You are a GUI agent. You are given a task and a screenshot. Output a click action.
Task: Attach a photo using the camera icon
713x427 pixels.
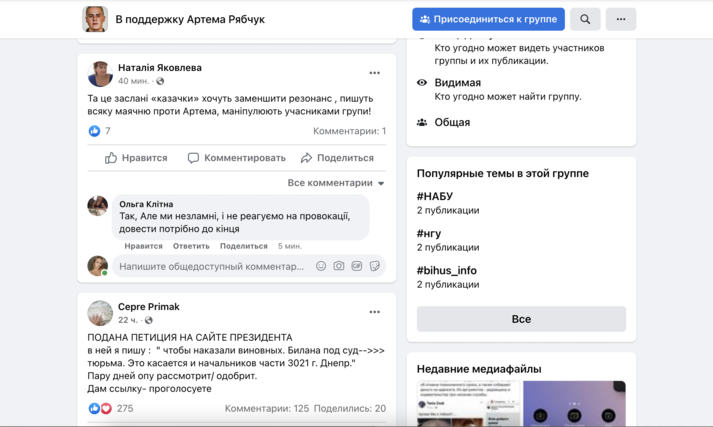(339, 266)
